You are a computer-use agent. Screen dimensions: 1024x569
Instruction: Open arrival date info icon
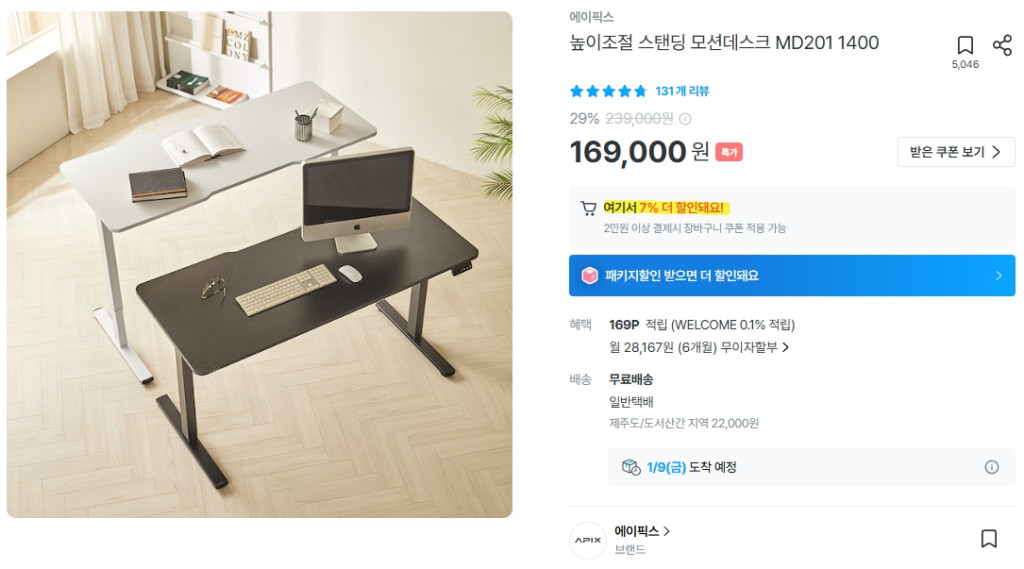991,467
